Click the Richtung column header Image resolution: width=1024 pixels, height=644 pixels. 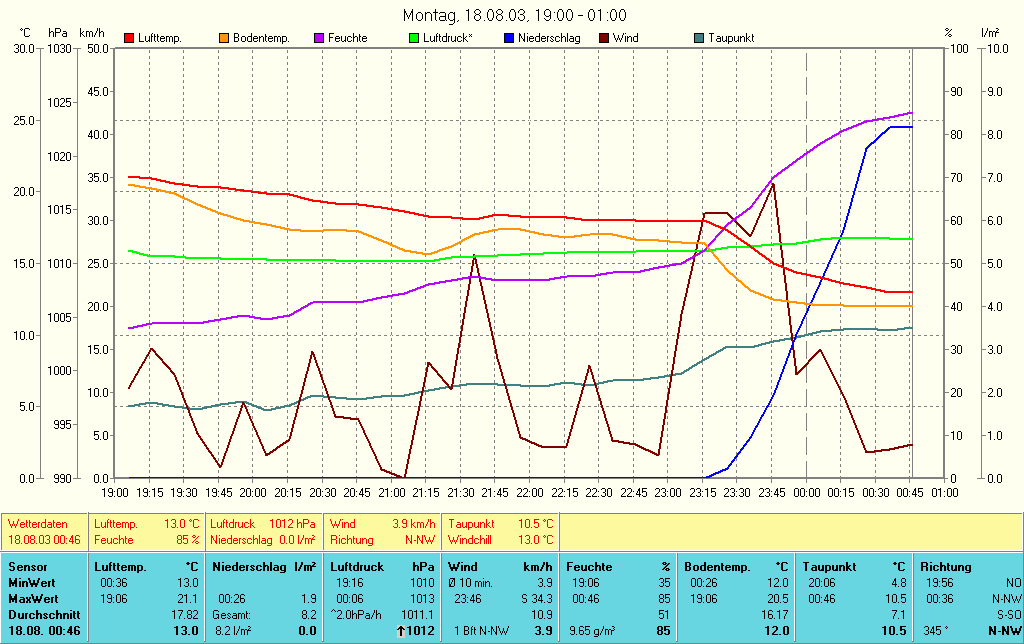point(945,567)
